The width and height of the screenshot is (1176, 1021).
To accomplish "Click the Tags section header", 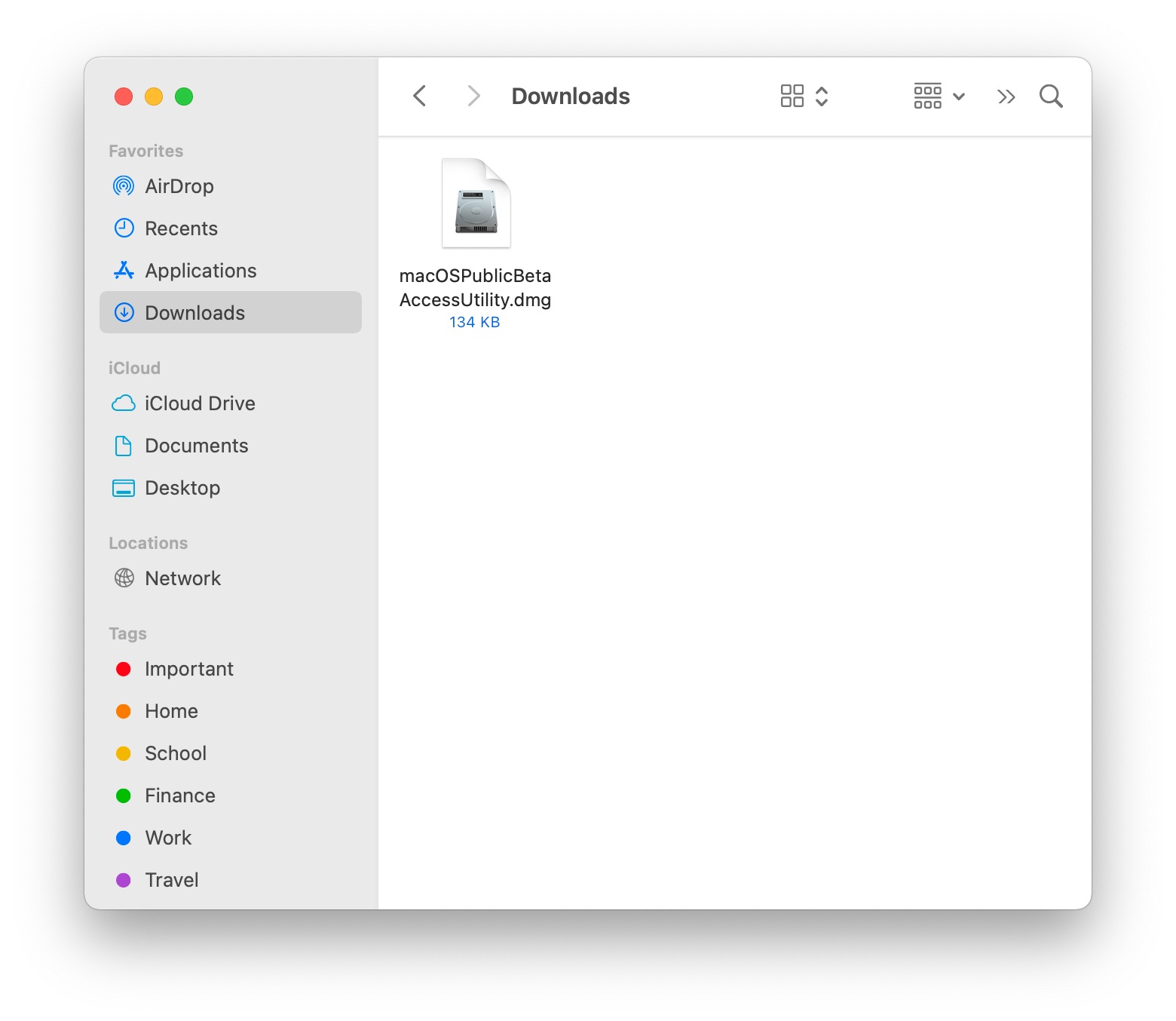I will [x=127, y=633].
